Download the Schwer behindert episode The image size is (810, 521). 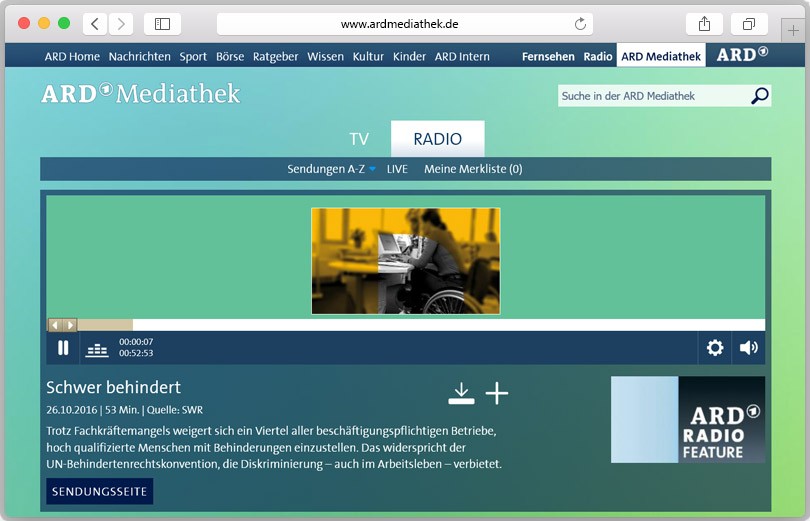point(461,393)
